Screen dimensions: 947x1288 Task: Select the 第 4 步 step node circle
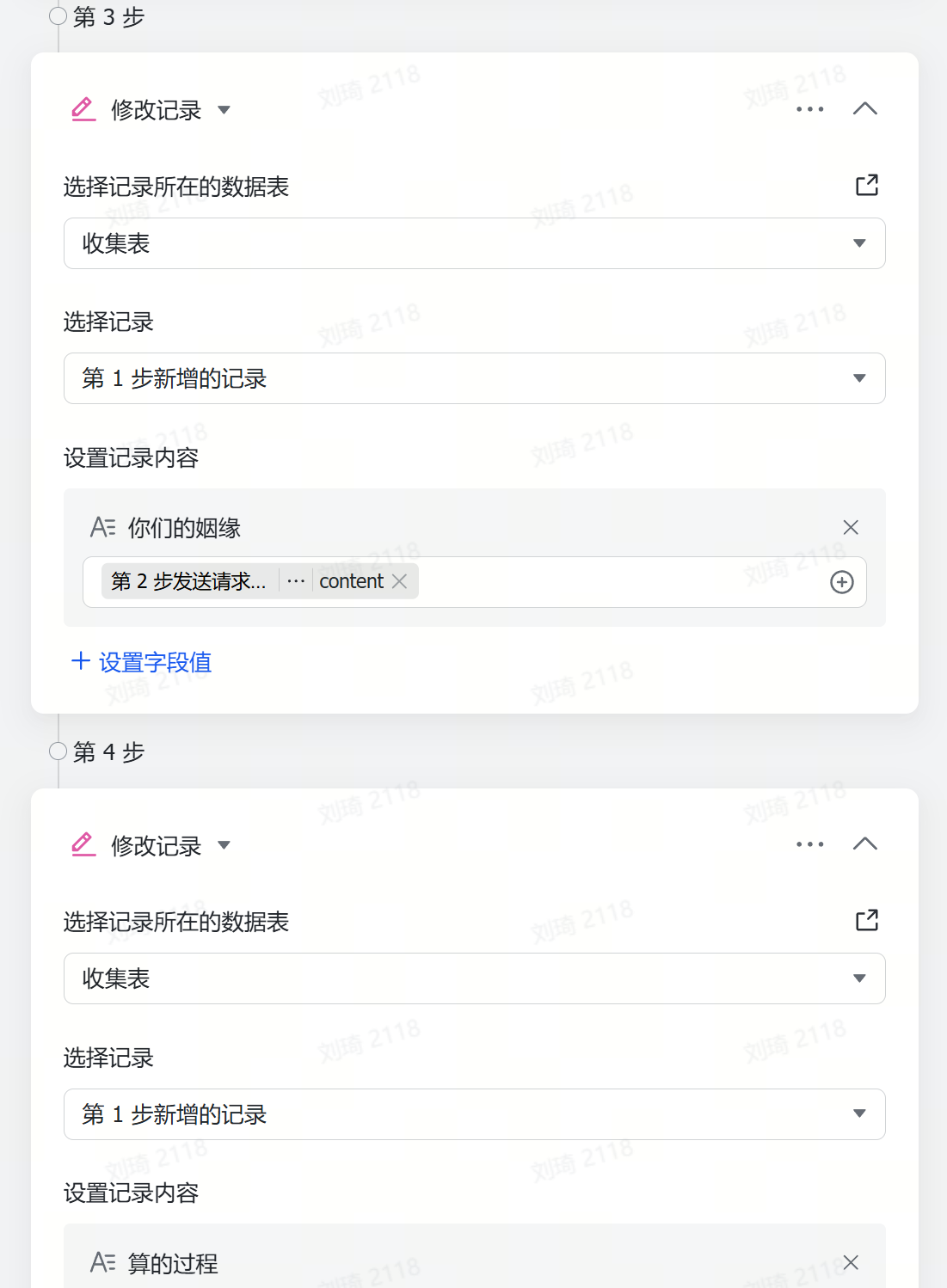[58, 751]
